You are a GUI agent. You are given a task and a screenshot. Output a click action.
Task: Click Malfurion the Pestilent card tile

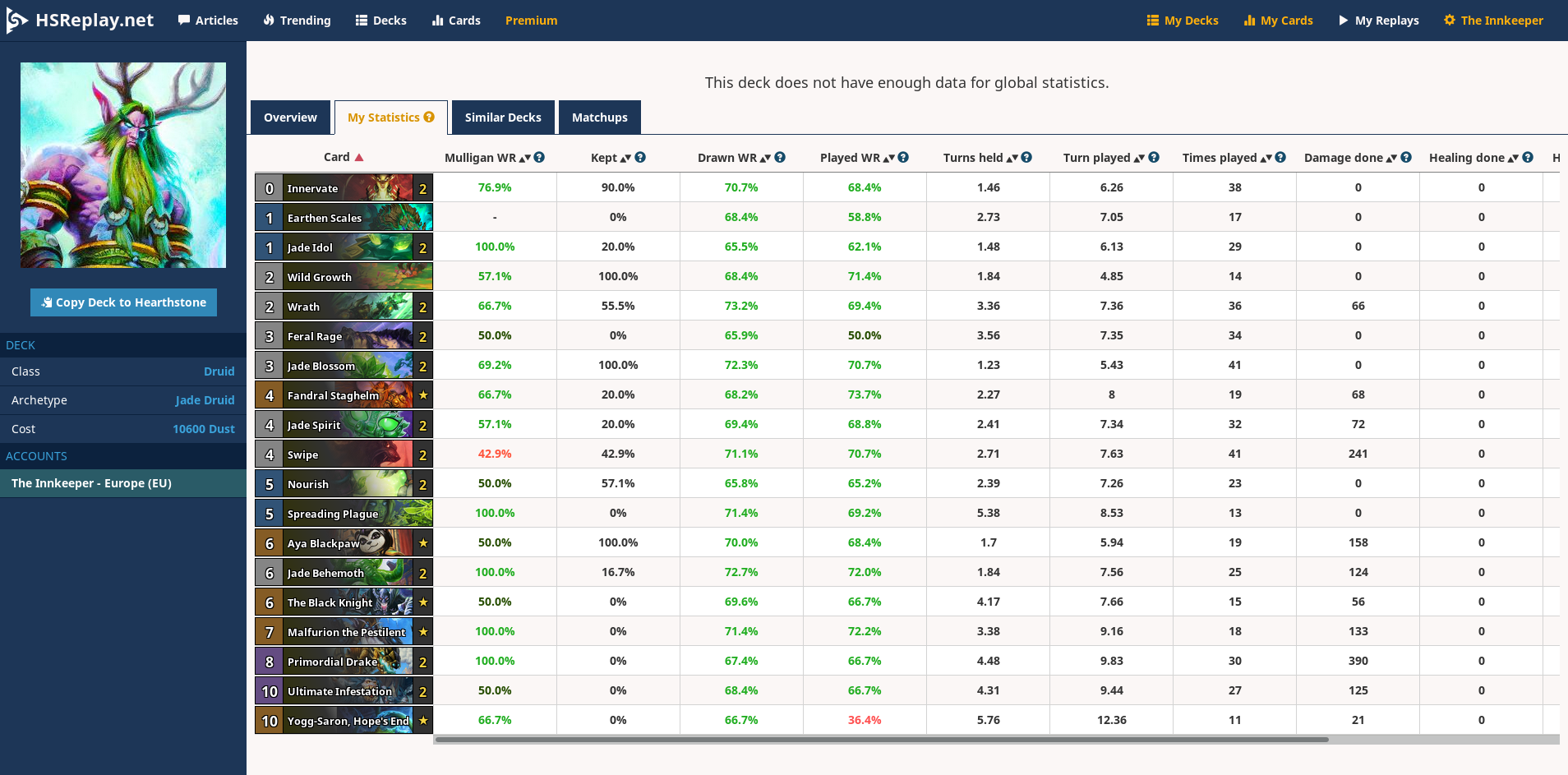[344, 632]
